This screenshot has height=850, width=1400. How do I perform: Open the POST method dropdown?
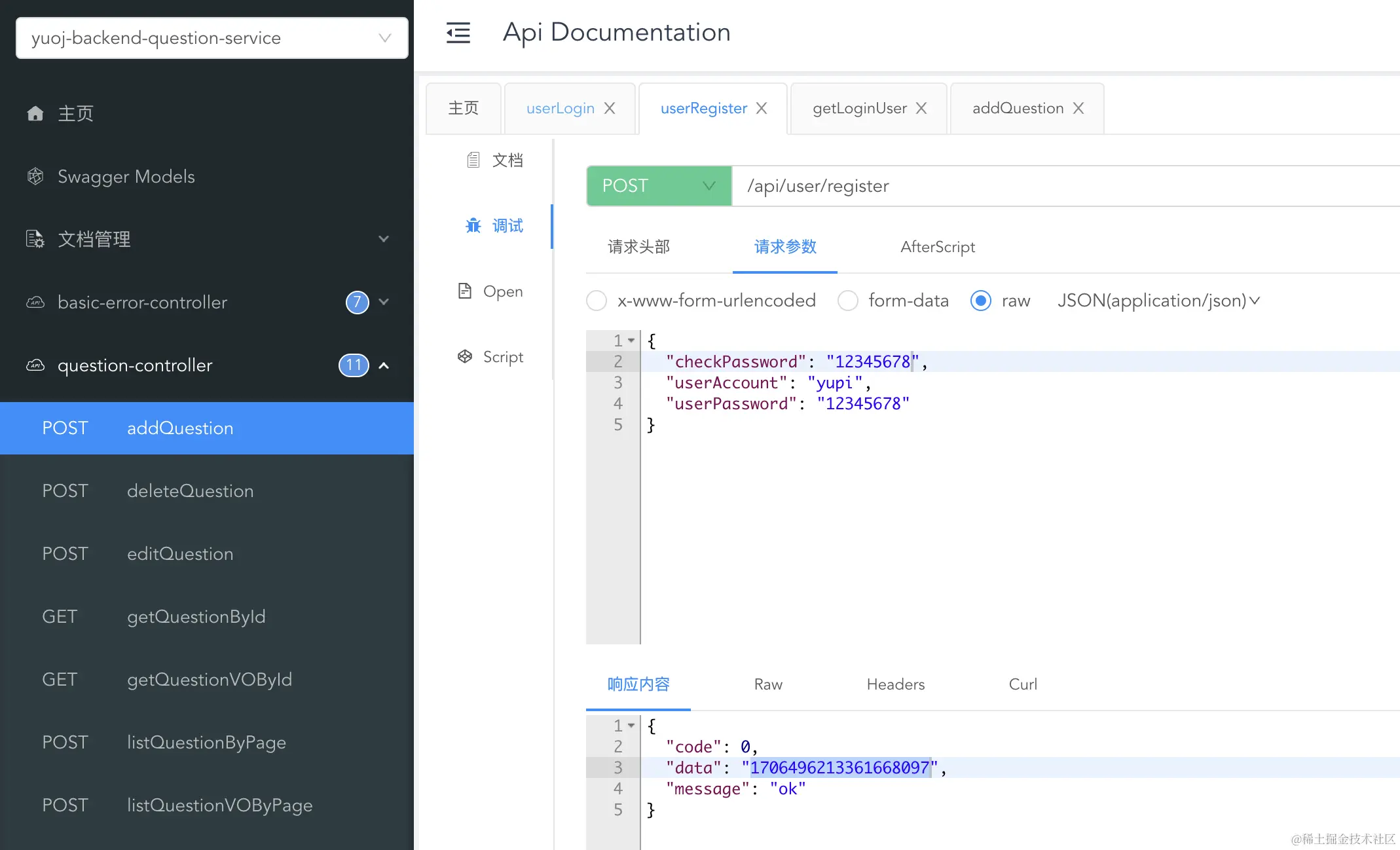(658, 186)
